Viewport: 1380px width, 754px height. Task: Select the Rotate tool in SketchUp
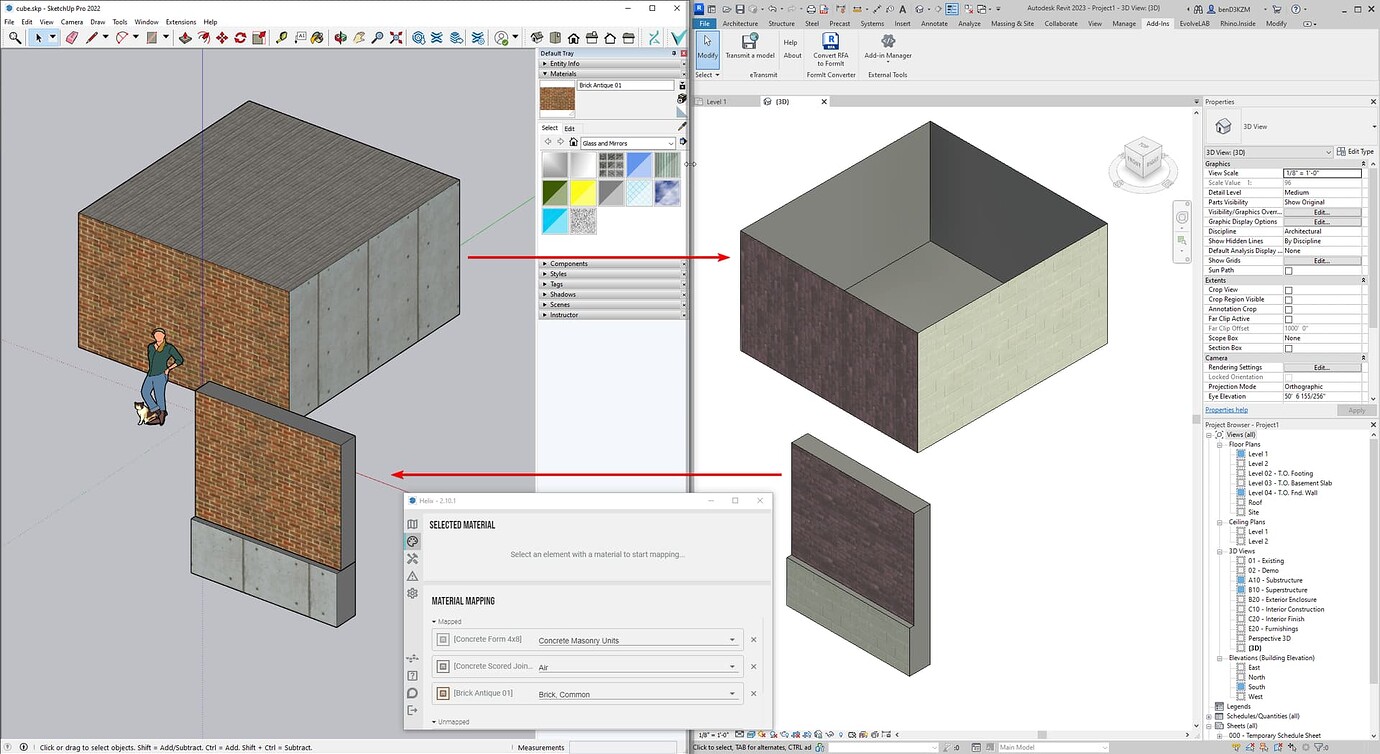[x=240, y=38]
